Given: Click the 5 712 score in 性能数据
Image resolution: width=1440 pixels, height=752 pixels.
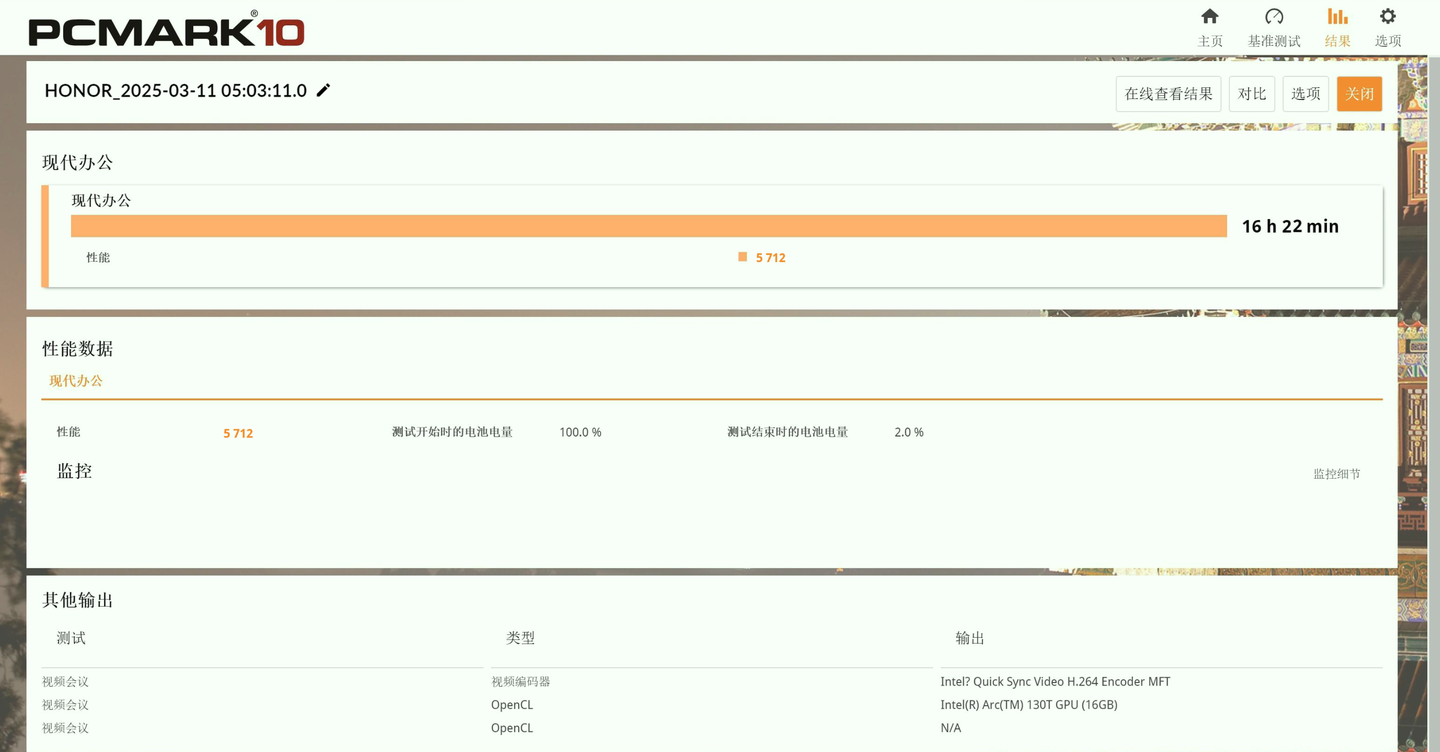Looking at the screenshot, I should (238, 433).
